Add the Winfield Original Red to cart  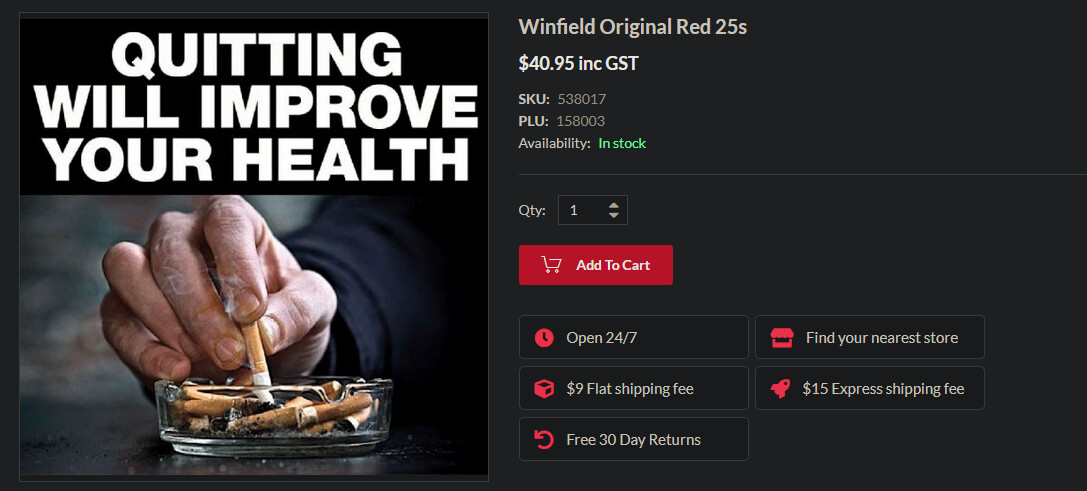[595, 265]
